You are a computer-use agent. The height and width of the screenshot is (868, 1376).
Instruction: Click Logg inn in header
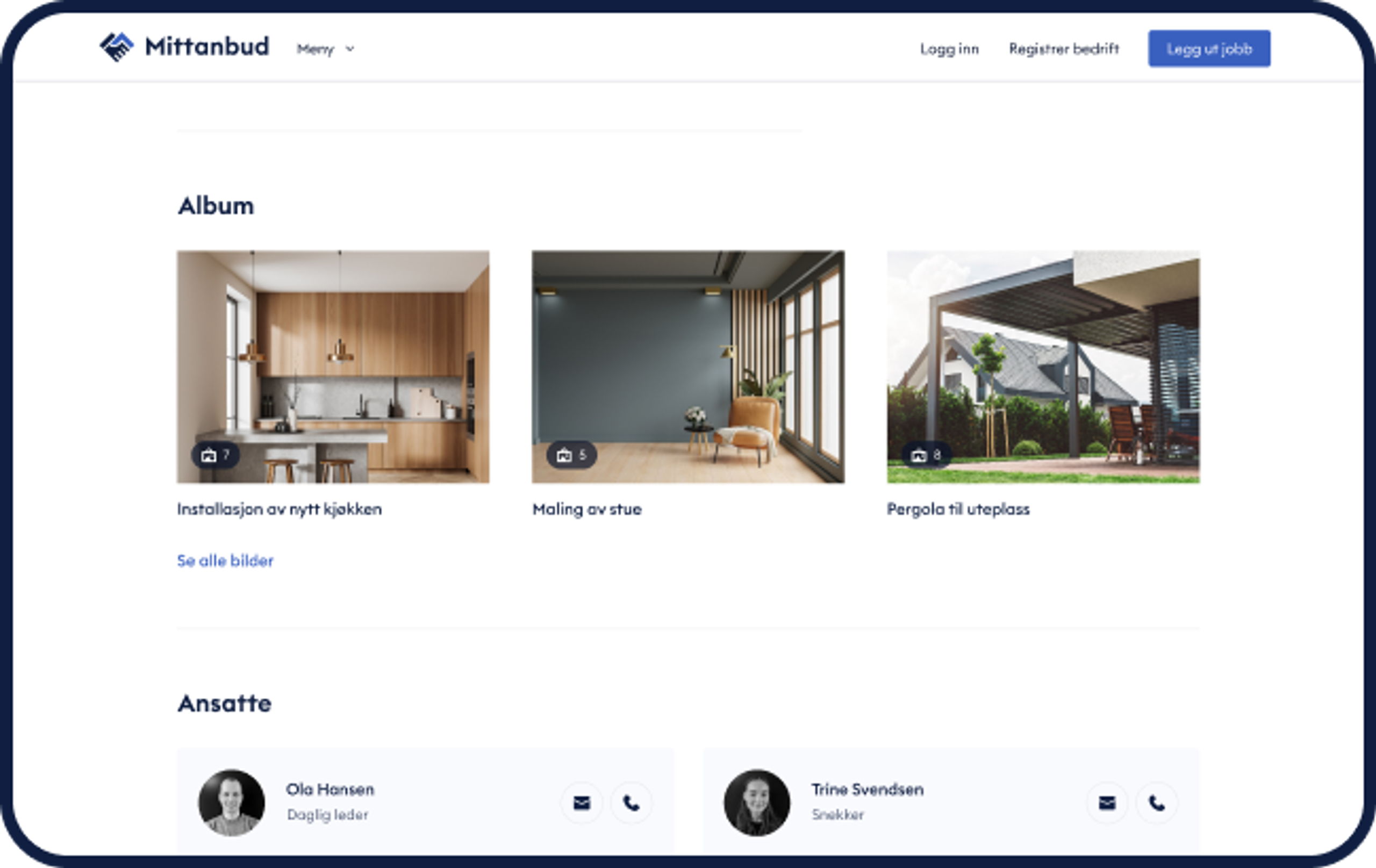(x=949, y=49)
